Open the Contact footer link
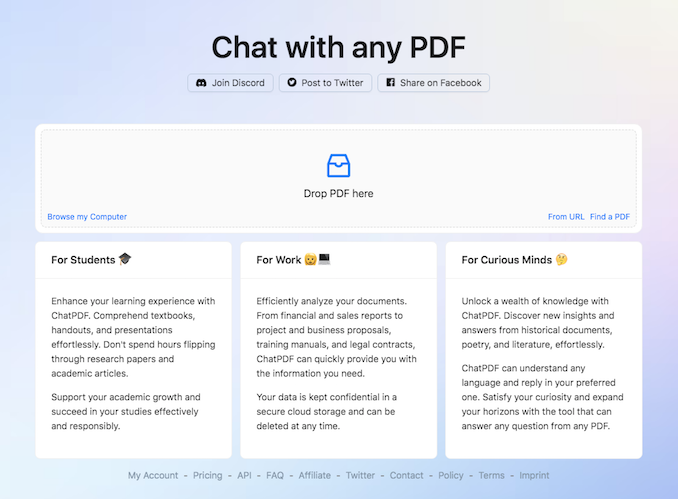This screenshot has width=678, height=499. [x=406, y=475]
